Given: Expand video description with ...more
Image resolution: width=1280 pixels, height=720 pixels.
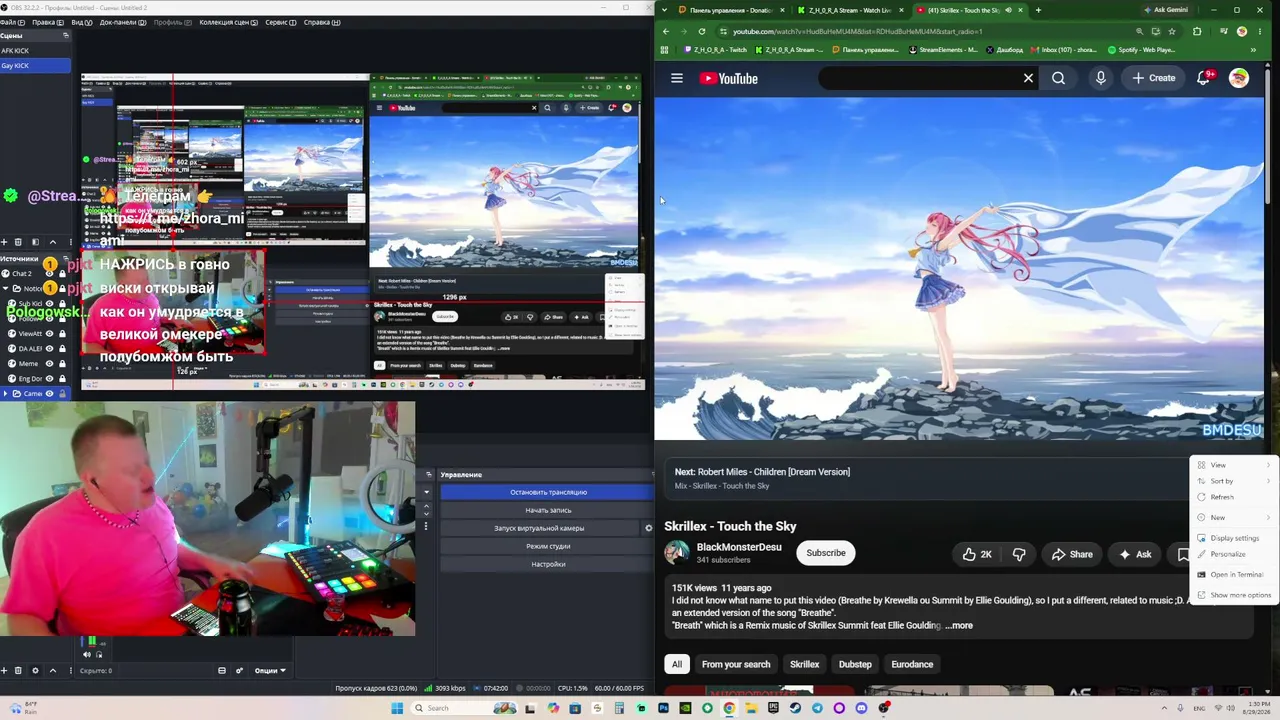Looking at the screenshot, I should click(959, 626).
